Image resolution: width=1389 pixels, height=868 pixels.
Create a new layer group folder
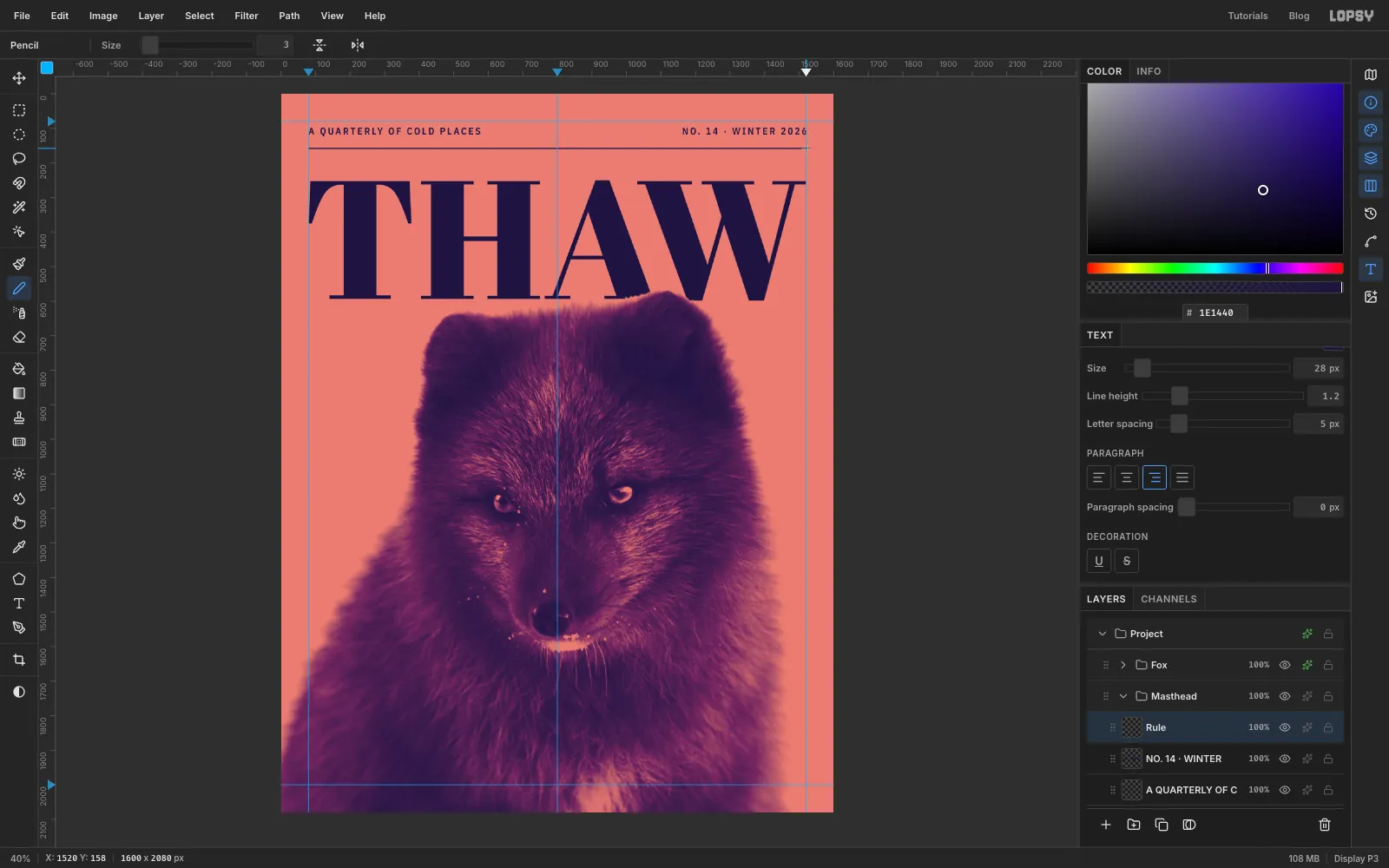[1134, 825]
